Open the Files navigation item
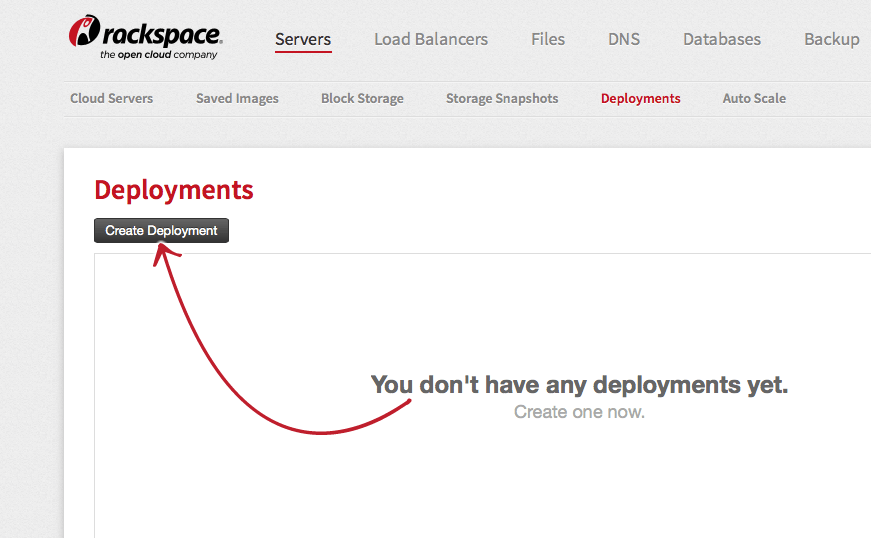 pos(548,39)
